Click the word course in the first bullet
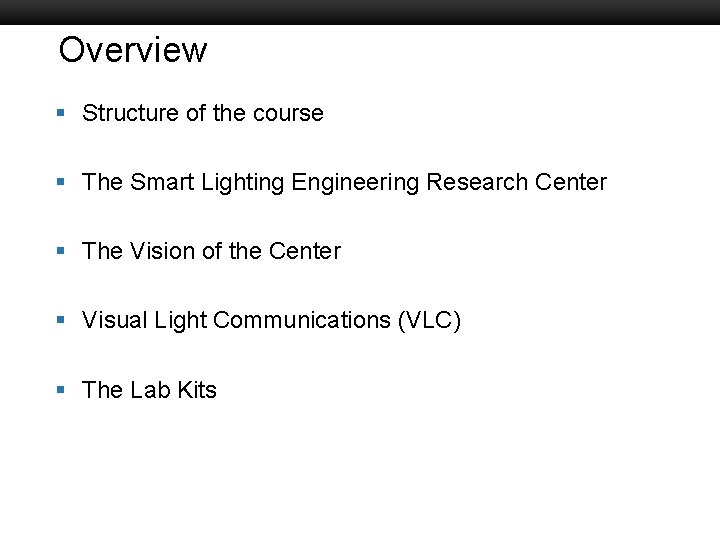The height and width of the screenshot is (540, 720). [288, 113]
